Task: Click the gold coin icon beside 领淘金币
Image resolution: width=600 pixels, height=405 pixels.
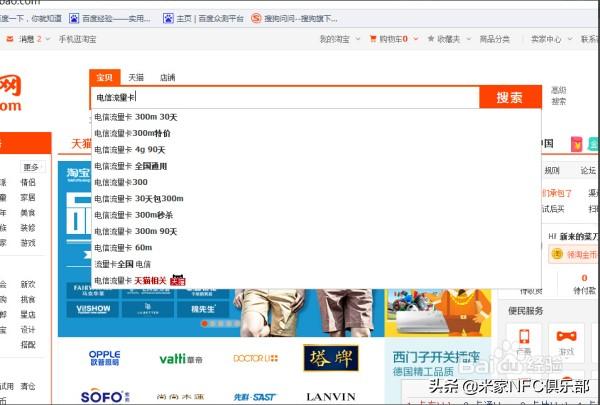Action: [557, 254]
